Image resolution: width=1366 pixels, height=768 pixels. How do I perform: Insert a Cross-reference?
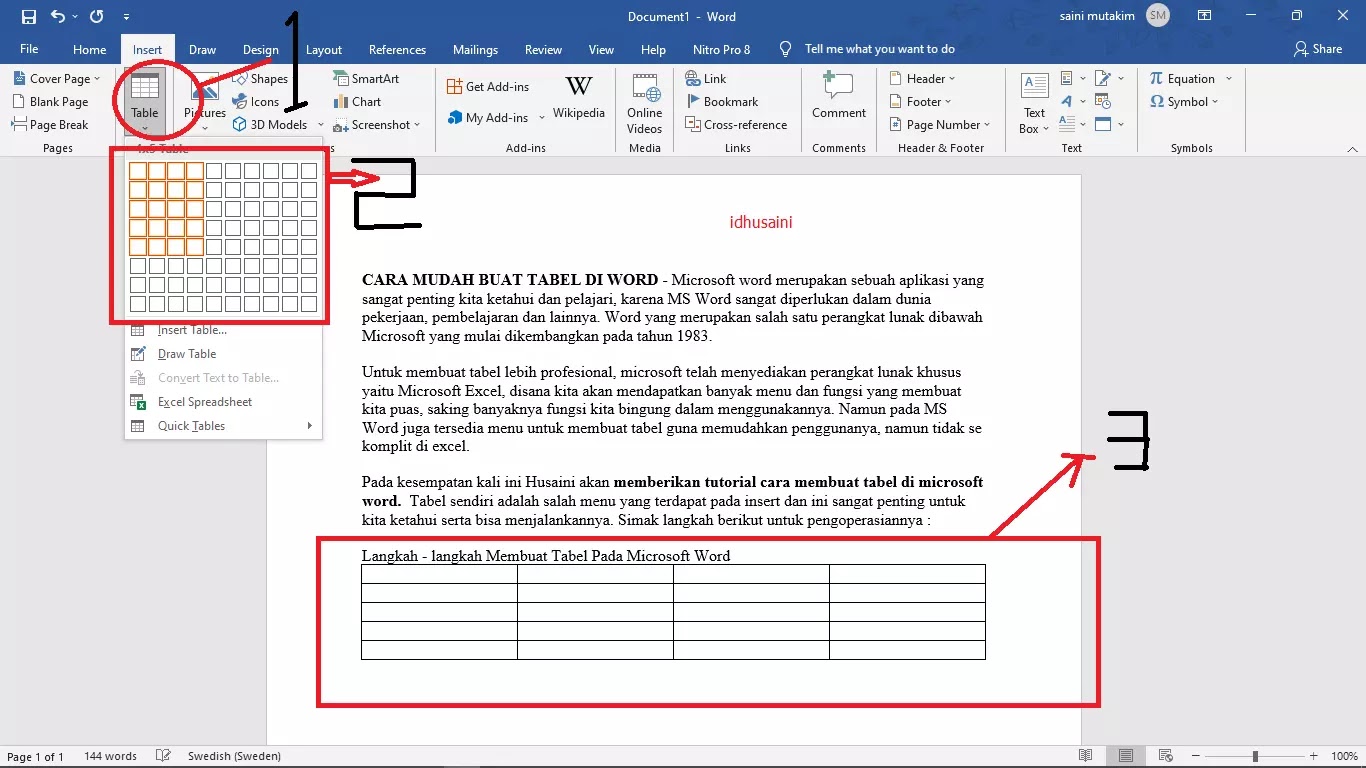click(x=736, y=124)
